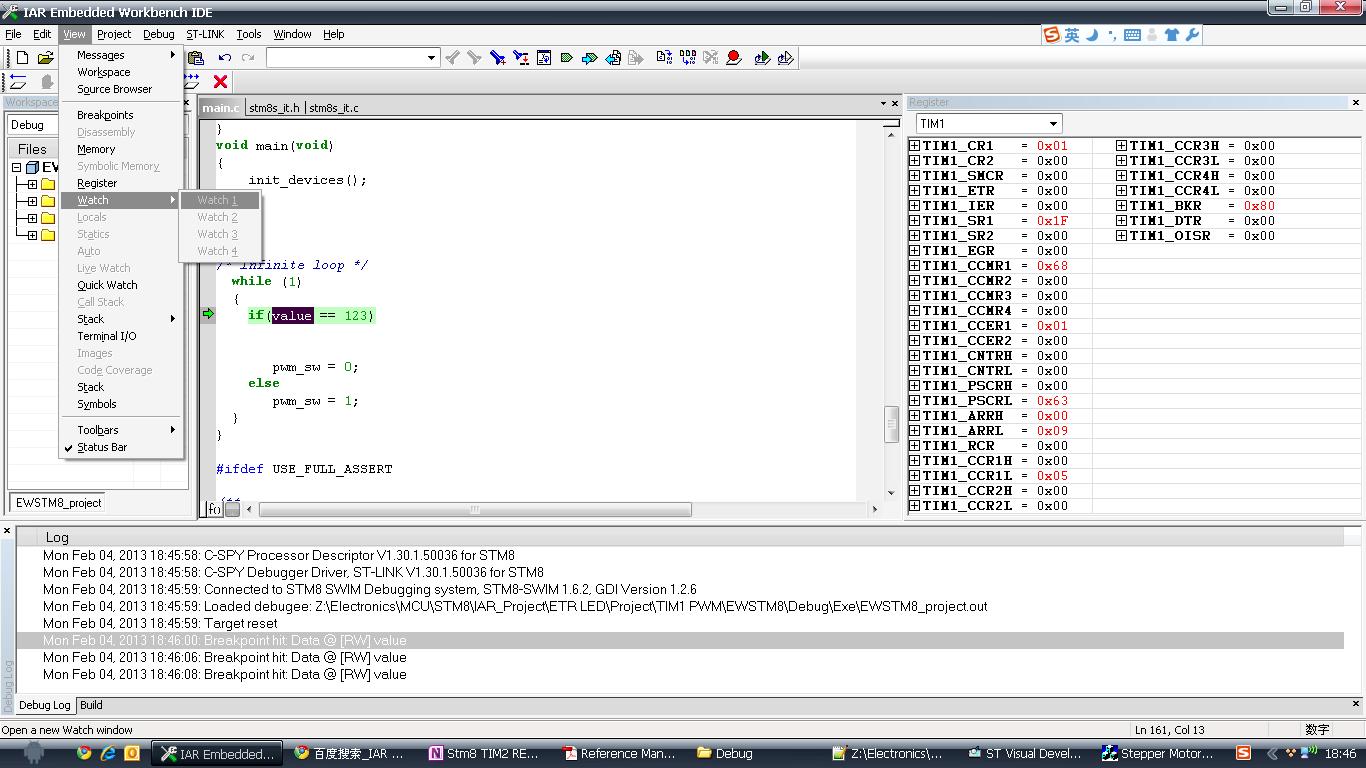Viewport: 1366px width, 768px height.
Task: Undo the last edit via toolbar
Action: click(x=225, y=58)
